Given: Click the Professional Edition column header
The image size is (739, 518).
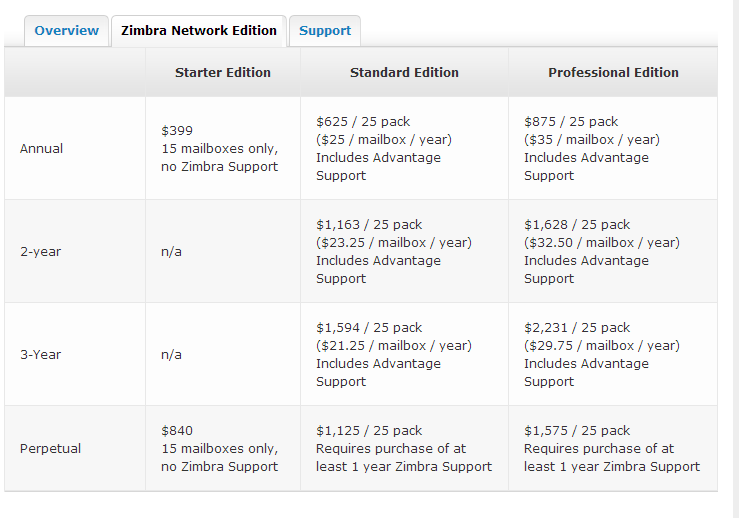Looking at the screenshot, I should 613,73.
